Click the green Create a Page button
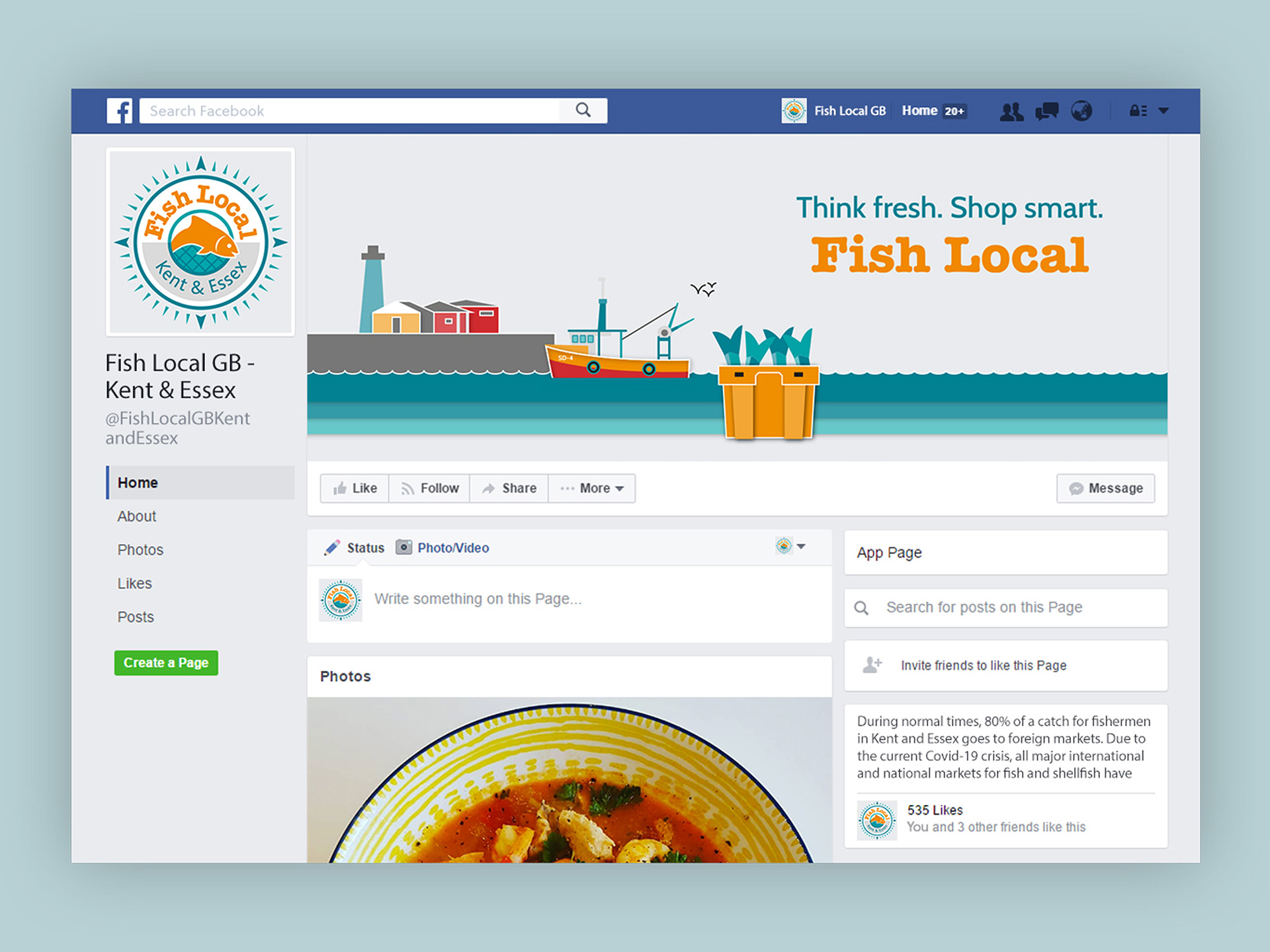This screenshot has width=1270, height=952. [x=166, y=663]
